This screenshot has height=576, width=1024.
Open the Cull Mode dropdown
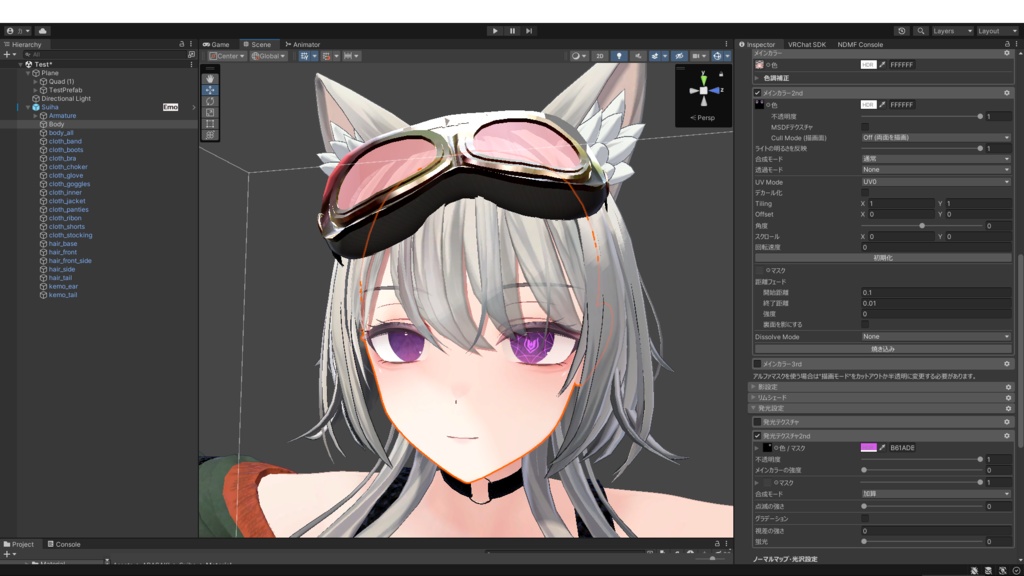936,138
